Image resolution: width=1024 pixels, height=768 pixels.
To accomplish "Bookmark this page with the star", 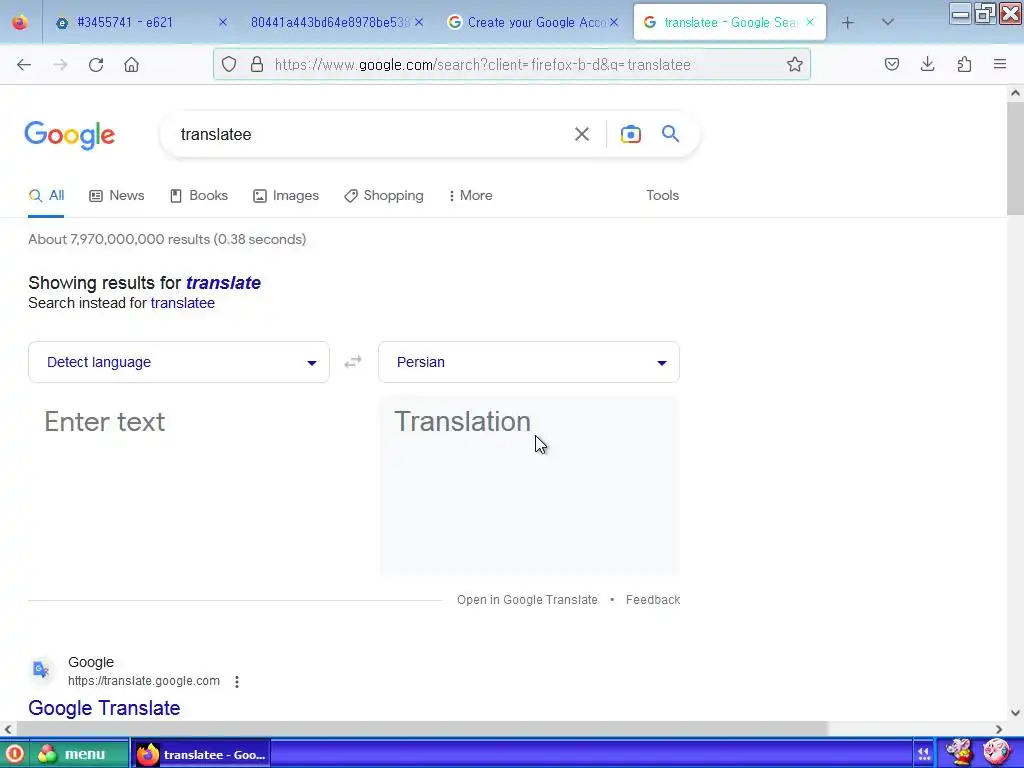I will 794,64.
